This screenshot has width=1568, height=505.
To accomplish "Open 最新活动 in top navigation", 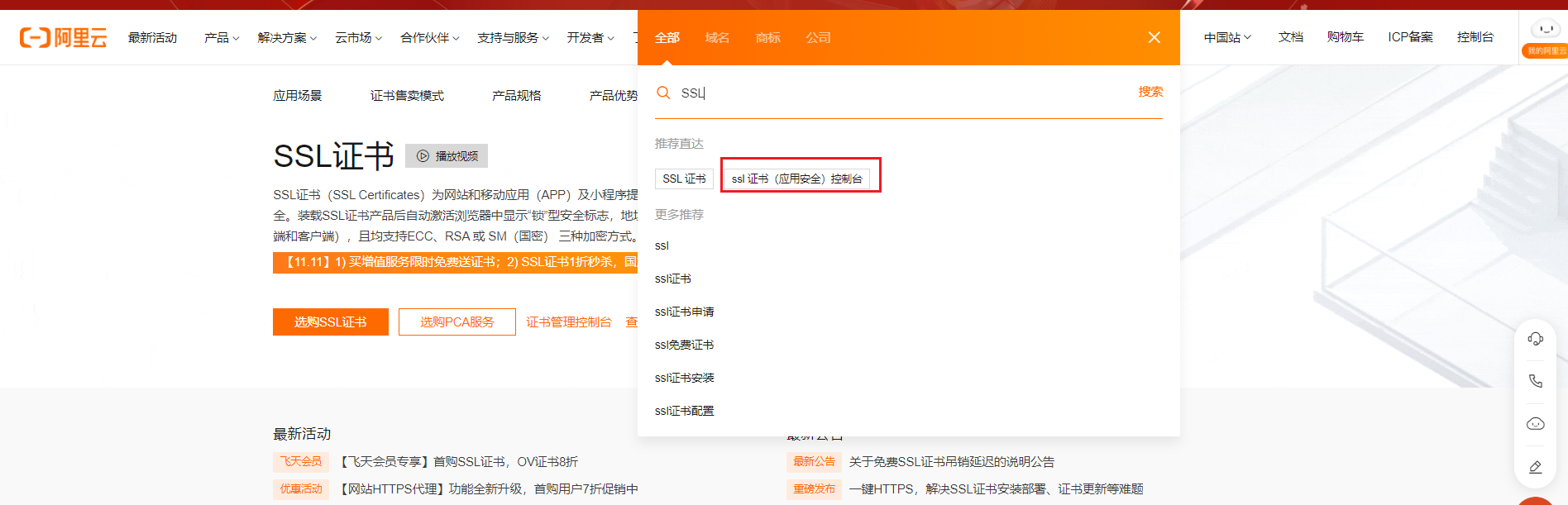I will (152, 38).
